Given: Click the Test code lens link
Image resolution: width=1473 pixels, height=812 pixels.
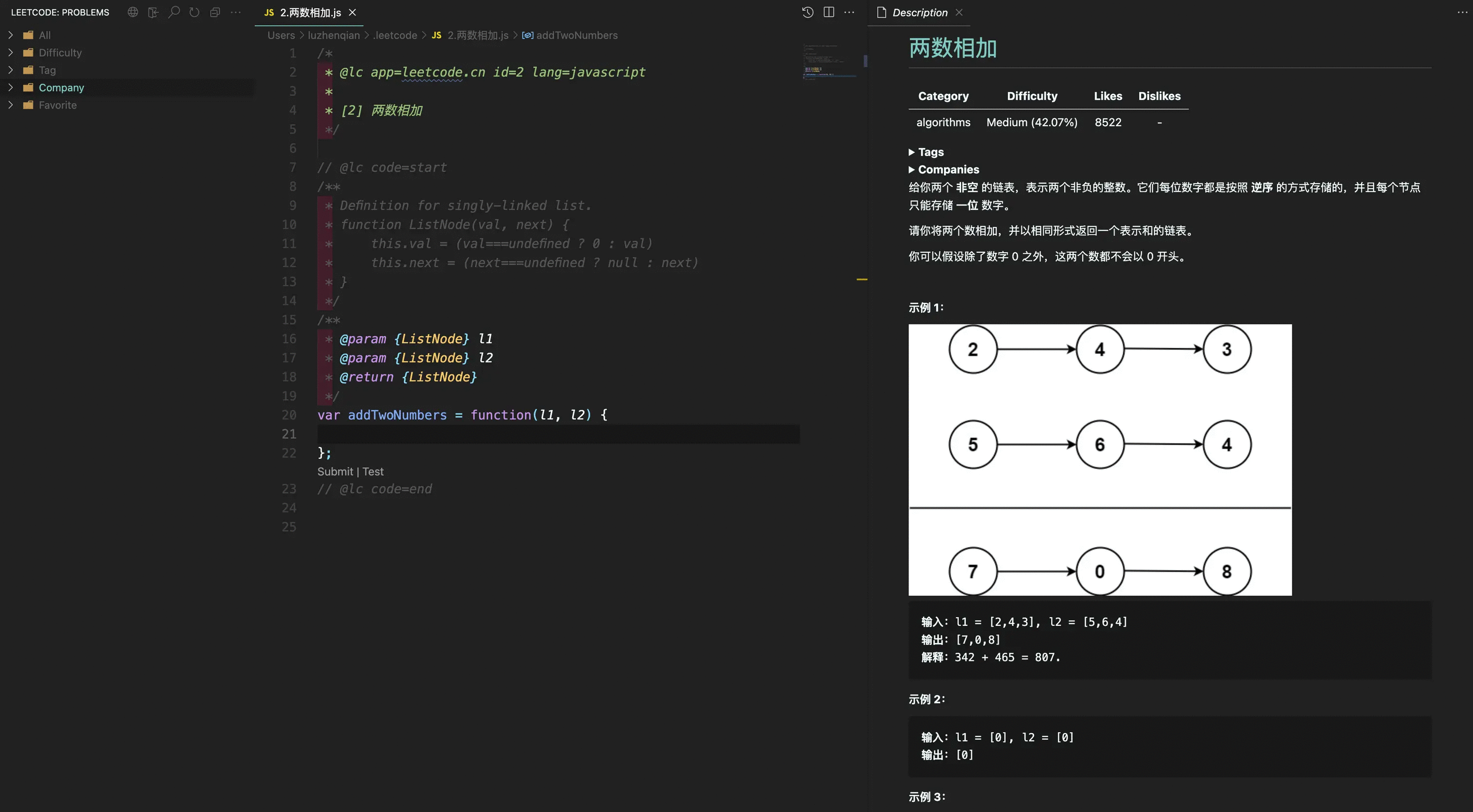Looking at the screenshot, I should [373, 472].
